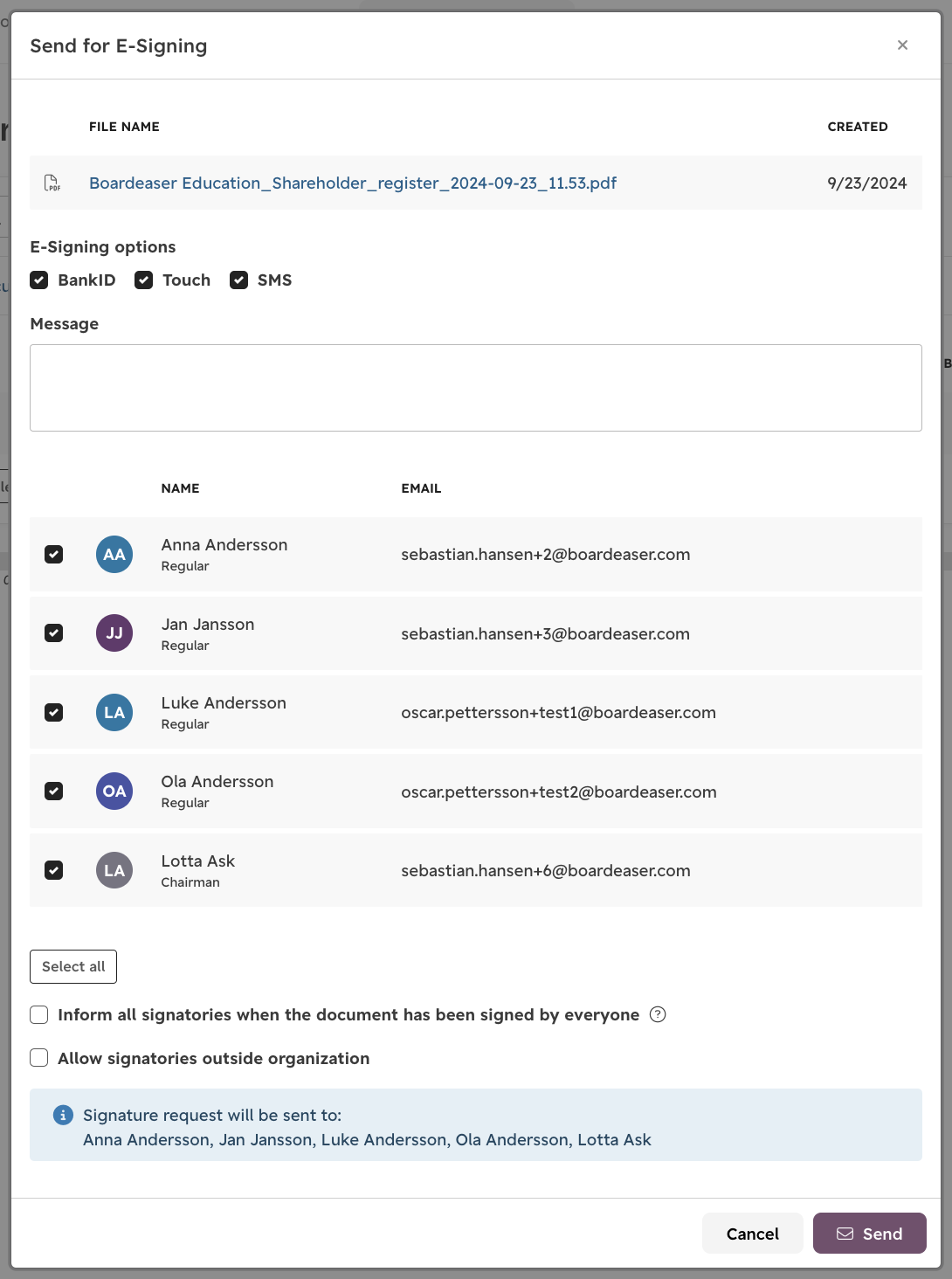Click the NAME column header
Screen dimensions: 952x1279
[181, 488]
